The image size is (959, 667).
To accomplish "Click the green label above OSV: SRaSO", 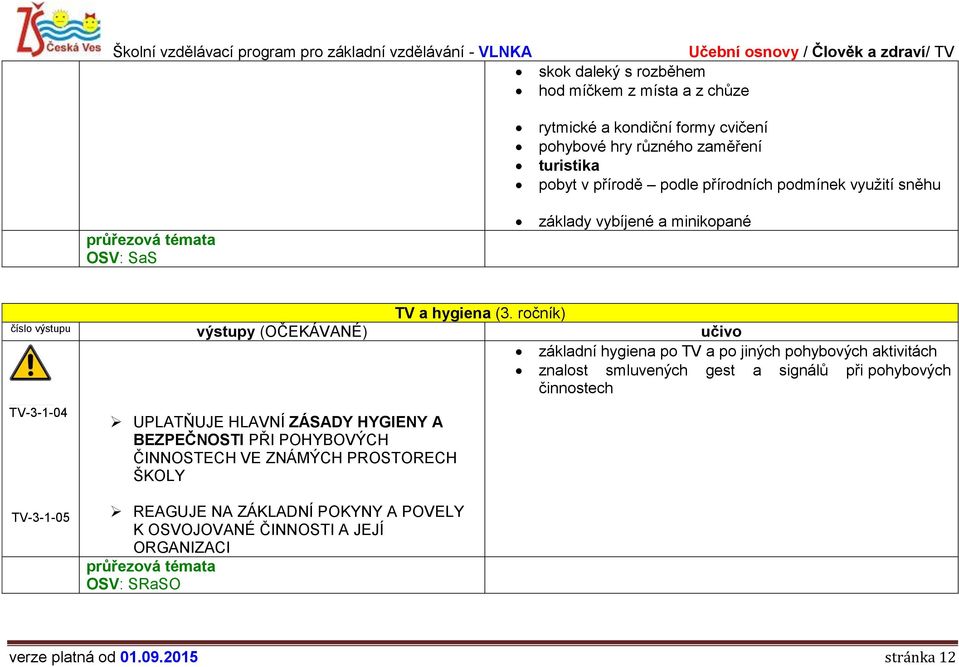I will coord(150,566).
